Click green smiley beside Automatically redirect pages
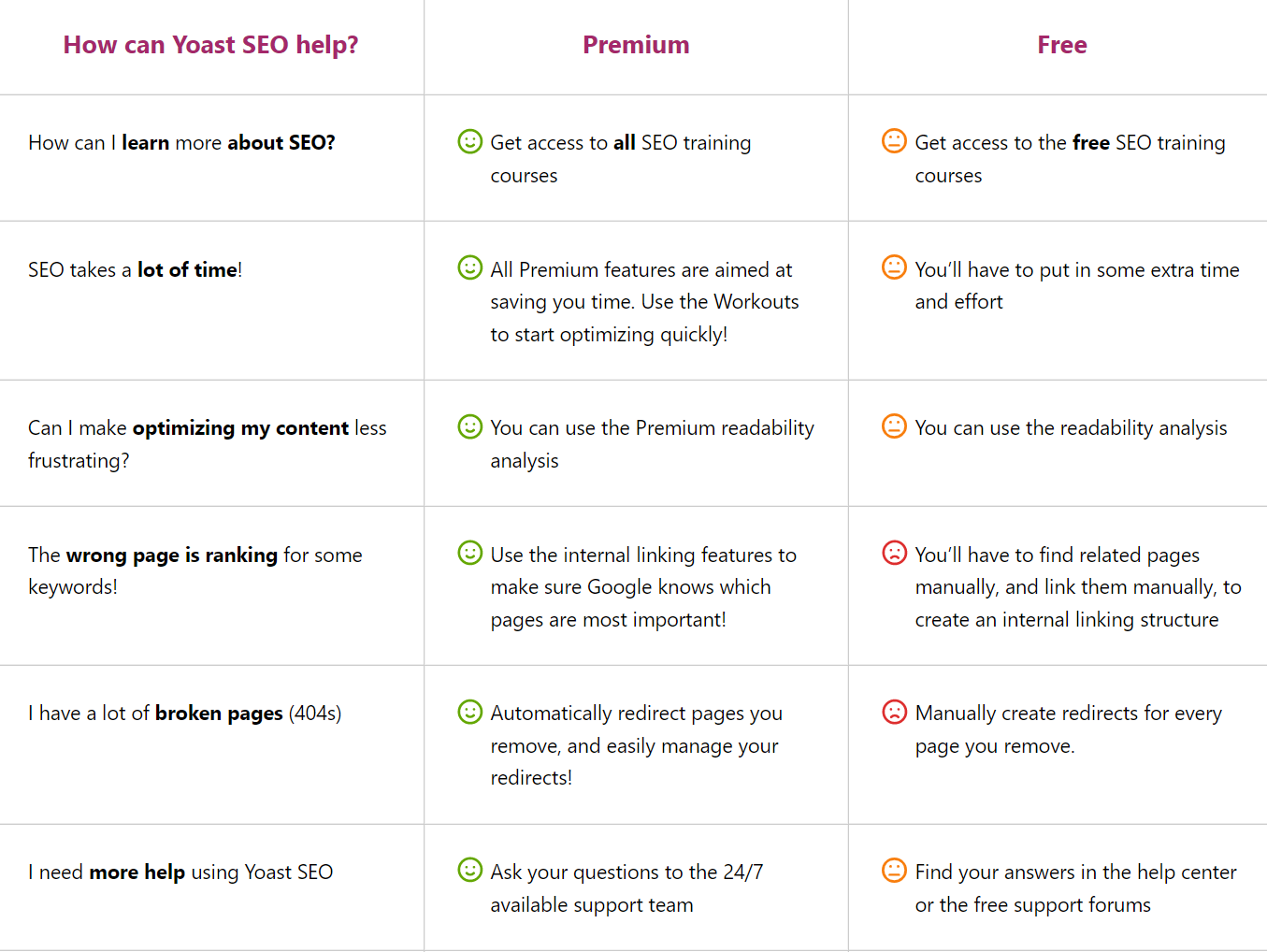The height and width of the screenshot is (952, 1267). click(x=469, y=712)
